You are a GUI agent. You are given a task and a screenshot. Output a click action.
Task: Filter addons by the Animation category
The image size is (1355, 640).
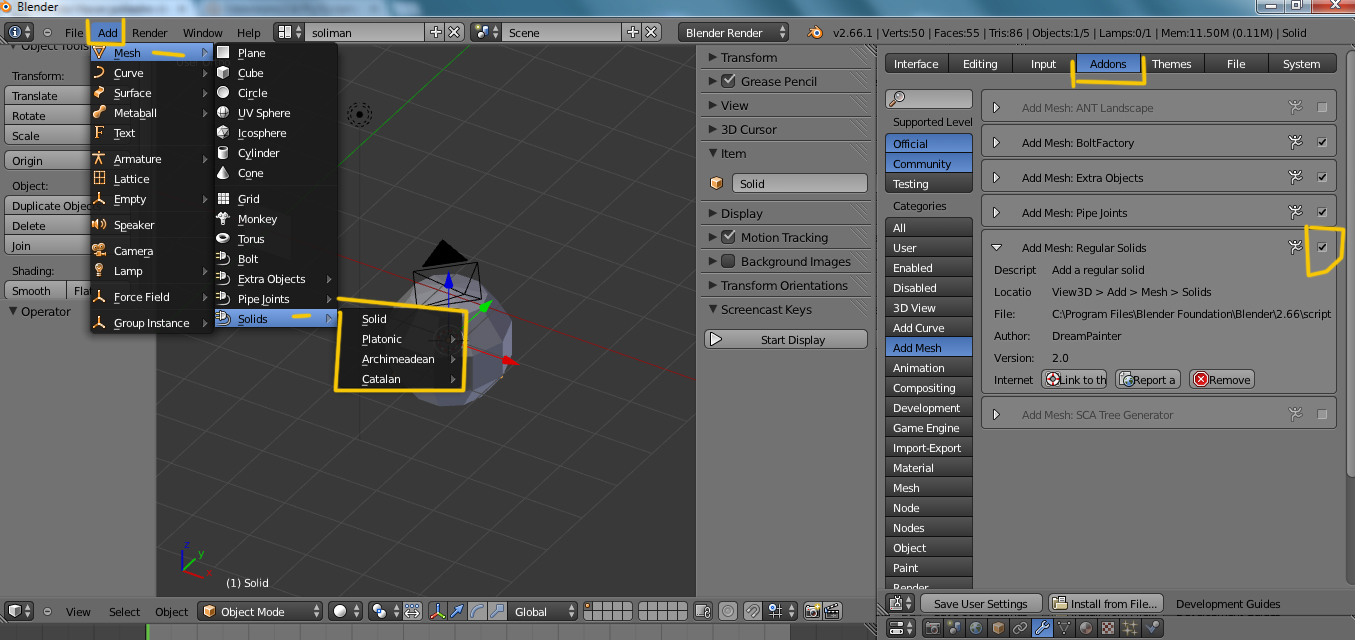coord(928,368)
